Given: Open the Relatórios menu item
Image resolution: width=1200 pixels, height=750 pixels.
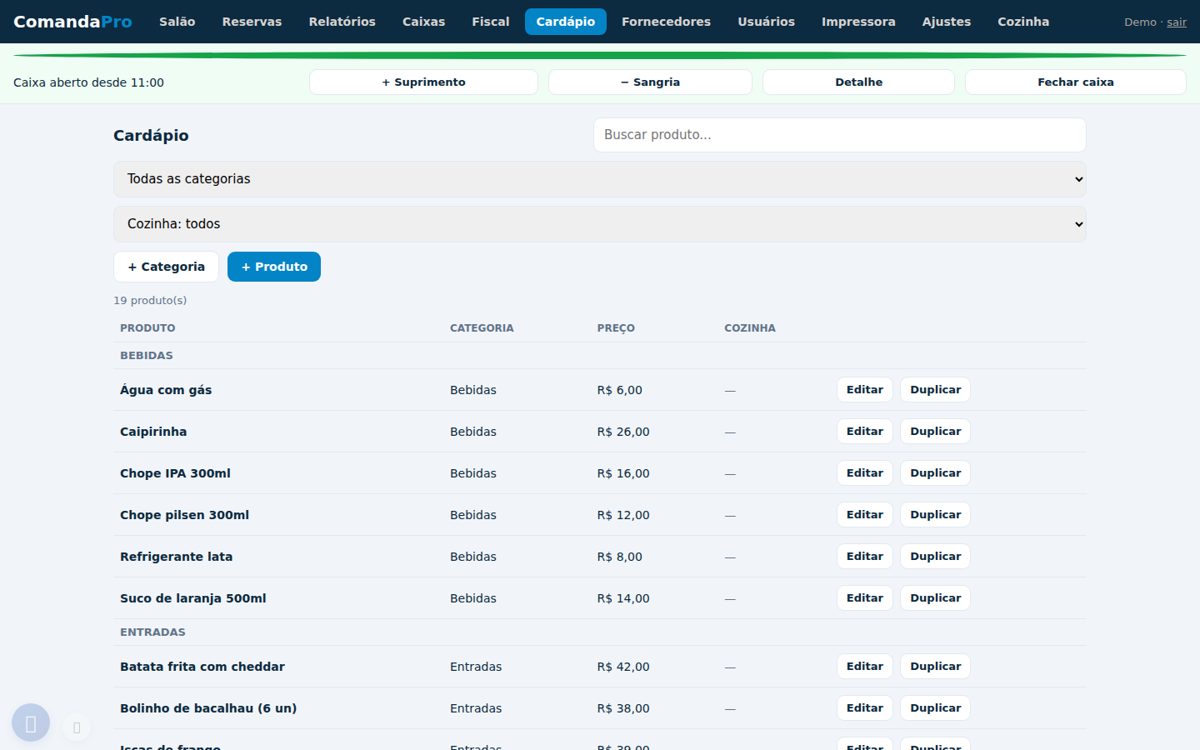Looking at the screenshot, I should click(342, 21).
